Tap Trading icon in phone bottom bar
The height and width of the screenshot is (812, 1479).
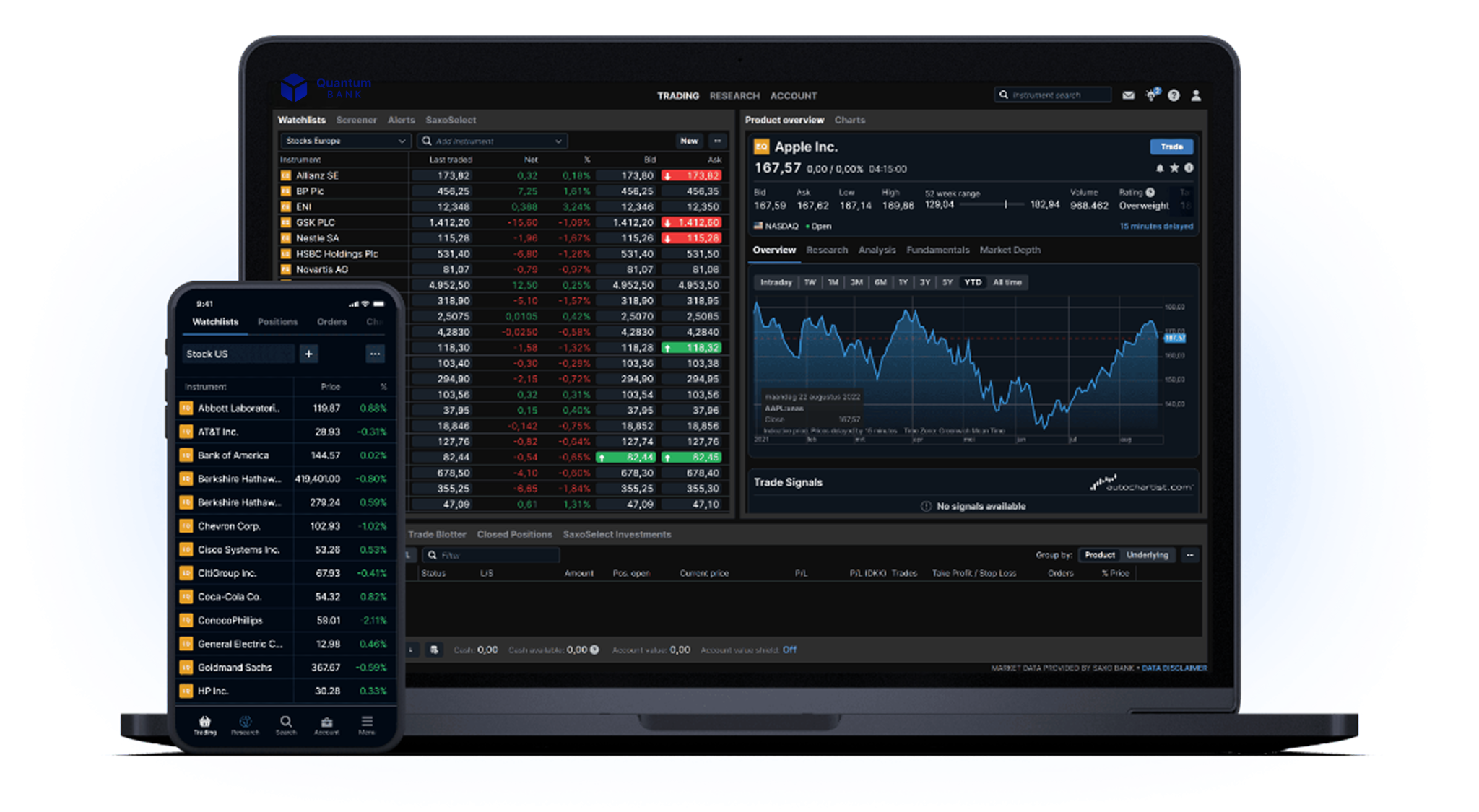tap(205, 725)
